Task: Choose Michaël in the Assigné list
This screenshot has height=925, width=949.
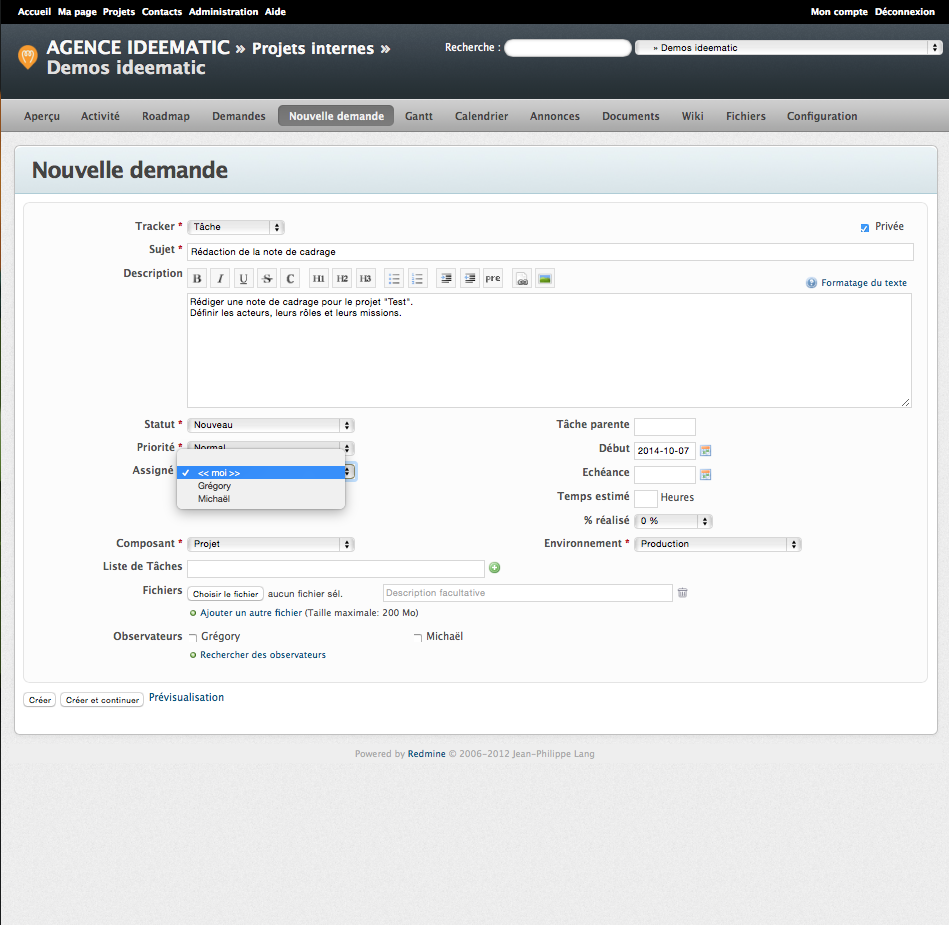Action: click(x=261, y=499)
